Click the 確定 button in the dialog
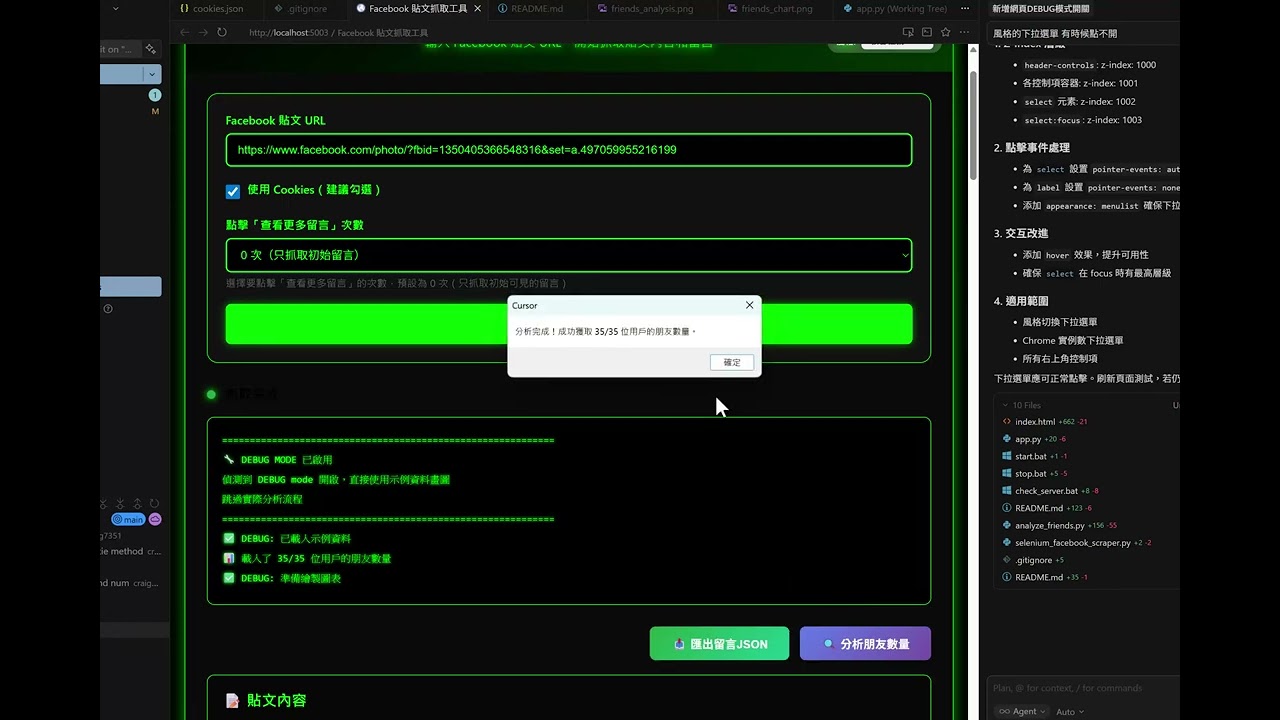 pos(732,362)
